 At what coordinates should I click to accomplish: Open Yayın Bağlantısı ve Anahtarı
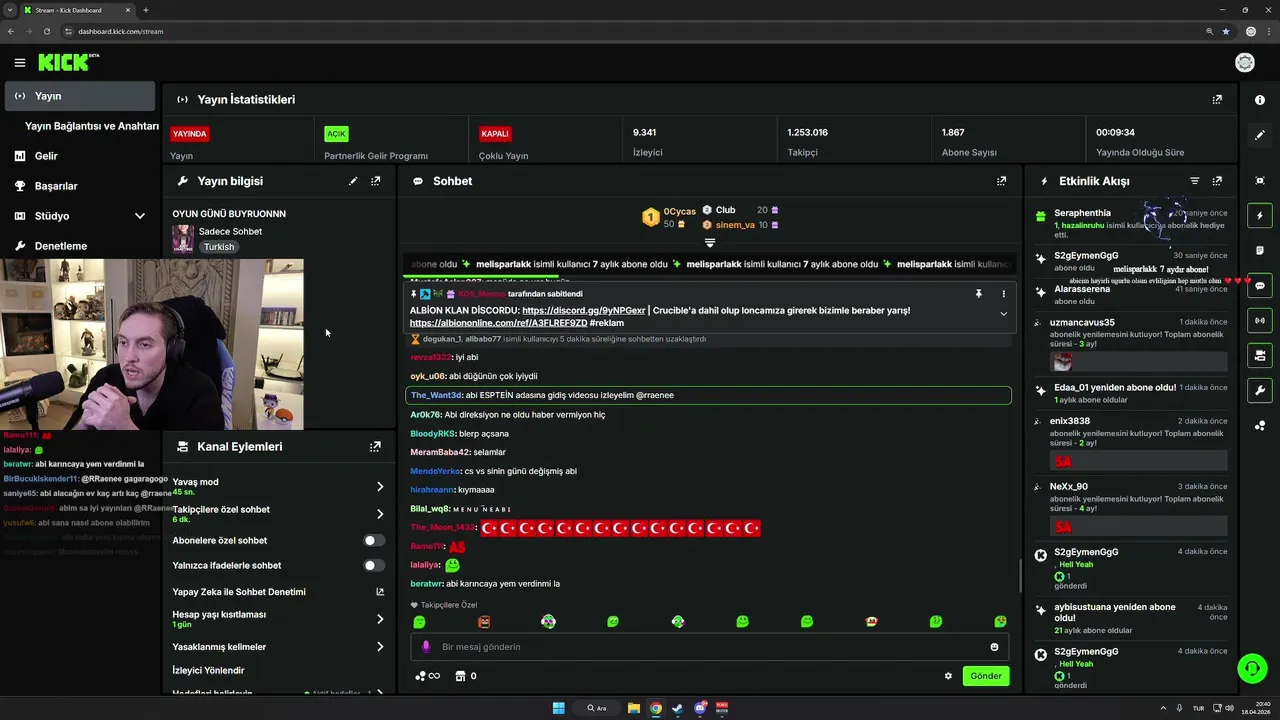point(92,126)
